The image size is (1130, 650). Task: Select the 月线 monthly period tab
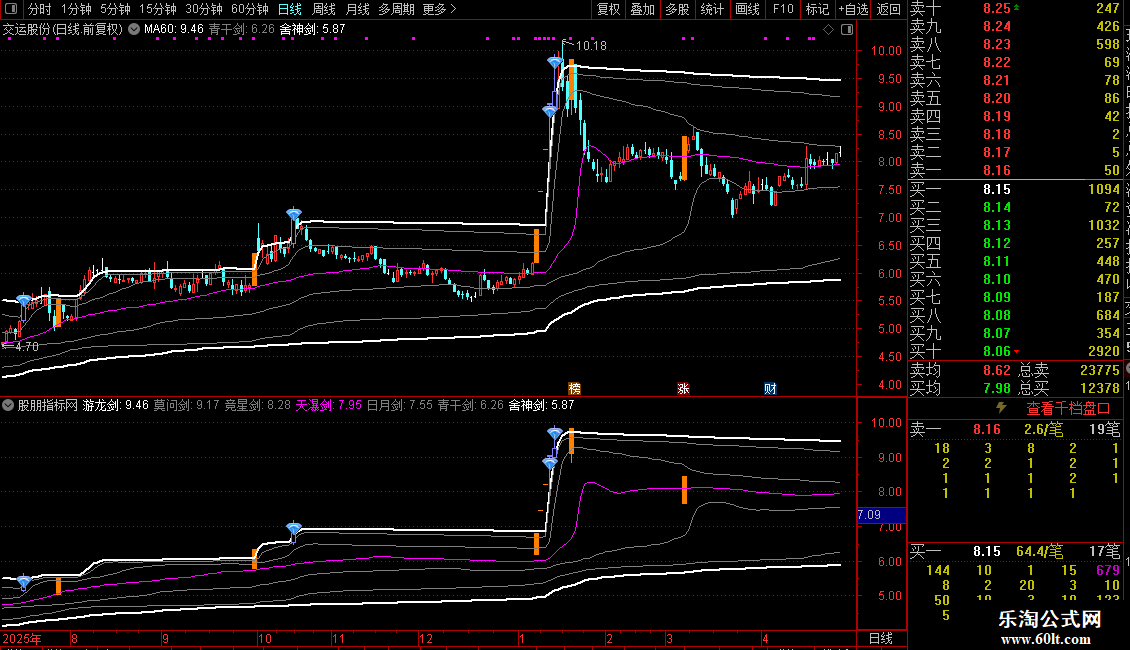[357, 9]
